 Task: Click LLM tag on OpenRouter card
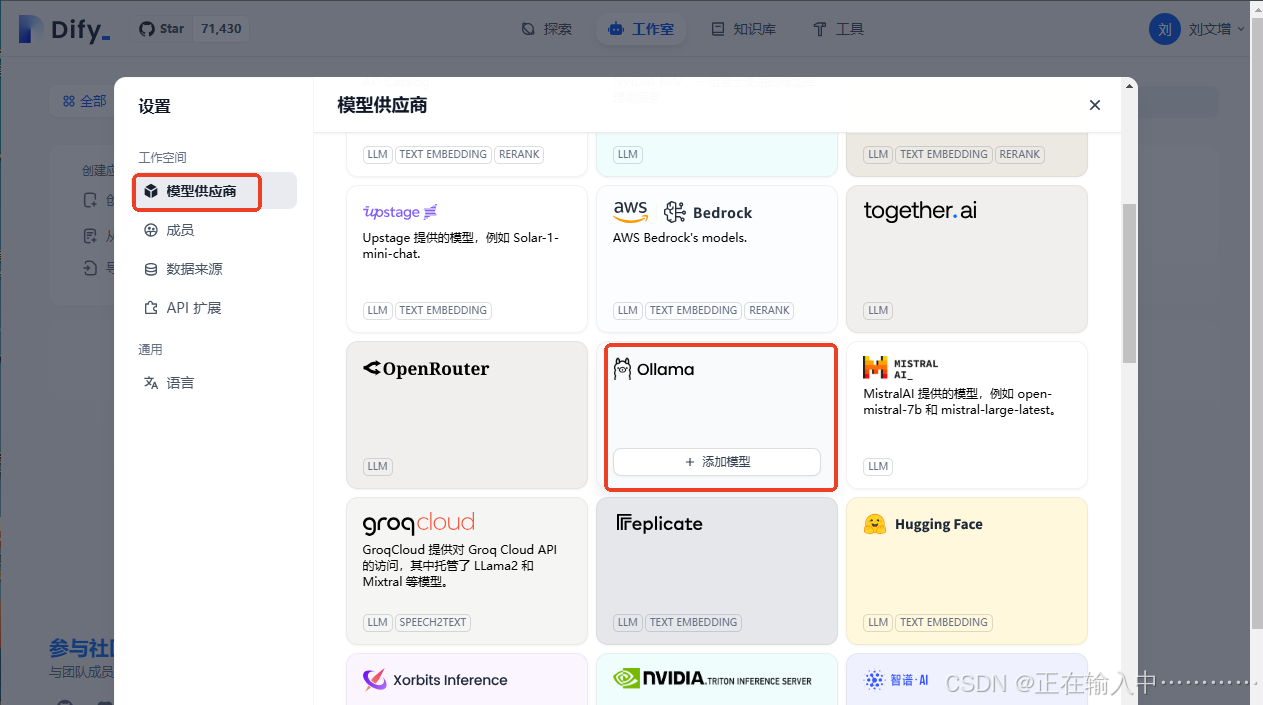[x=378, y=466]
